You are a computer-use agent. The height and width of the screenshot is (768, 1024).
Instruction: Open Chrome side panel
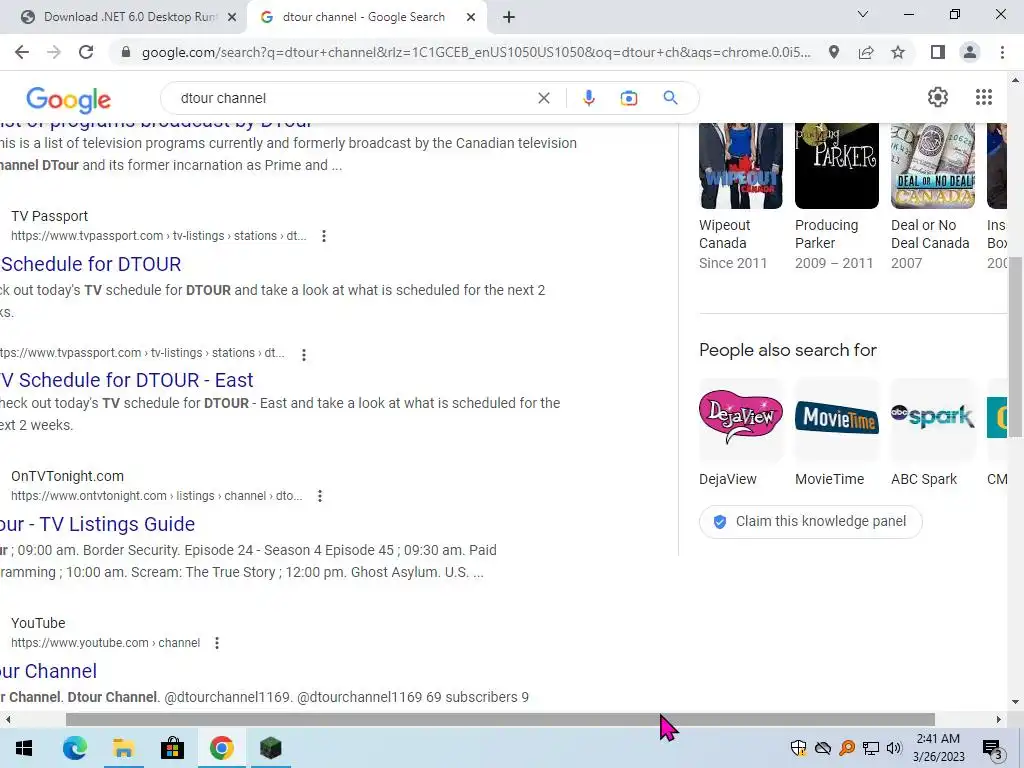point(938,52)
